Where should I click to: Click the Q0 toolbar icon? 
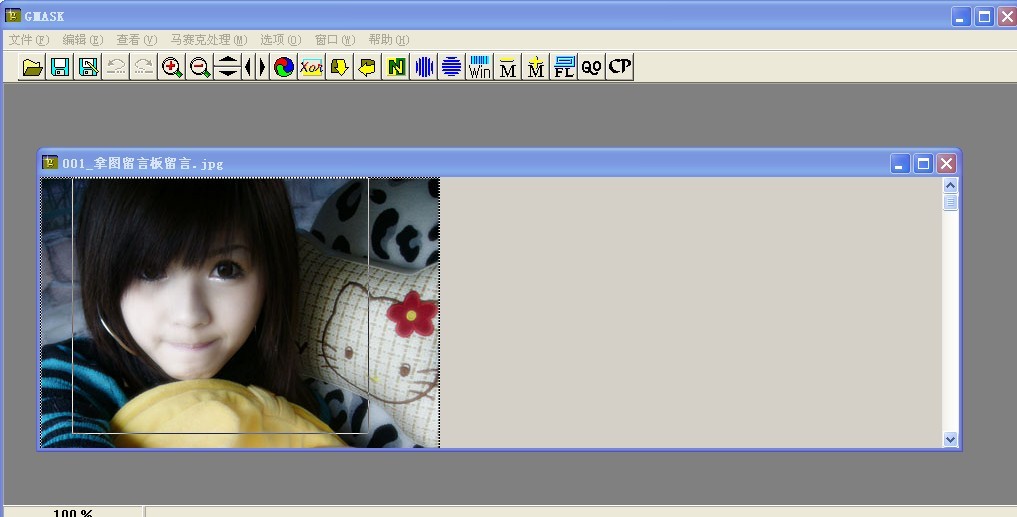pyautogui.click(x=592, y=67)
